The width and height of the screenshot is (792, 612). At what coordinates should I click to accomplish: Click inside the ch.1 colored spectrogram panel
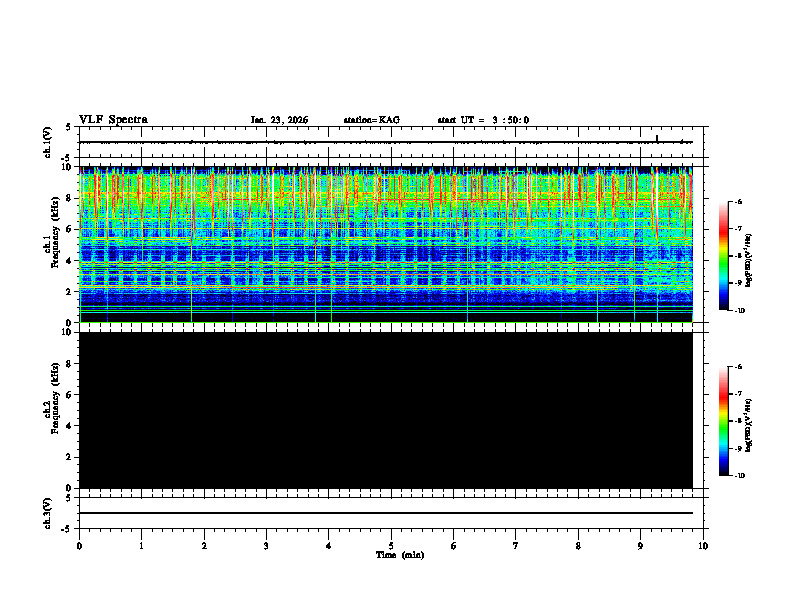click(386, 244)
